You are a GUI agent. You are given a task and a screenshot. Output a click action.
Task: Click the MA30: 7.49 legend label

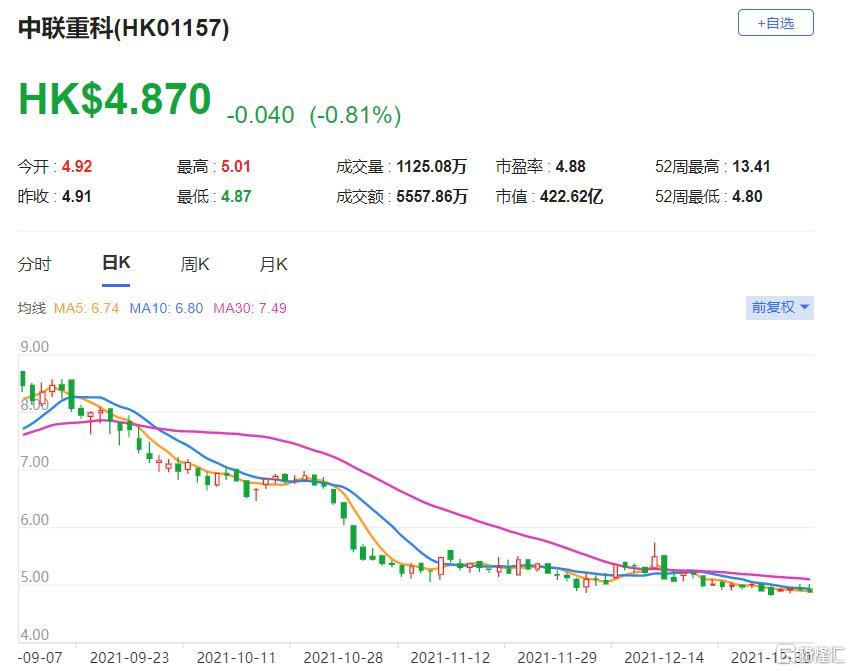click(250, 308)
